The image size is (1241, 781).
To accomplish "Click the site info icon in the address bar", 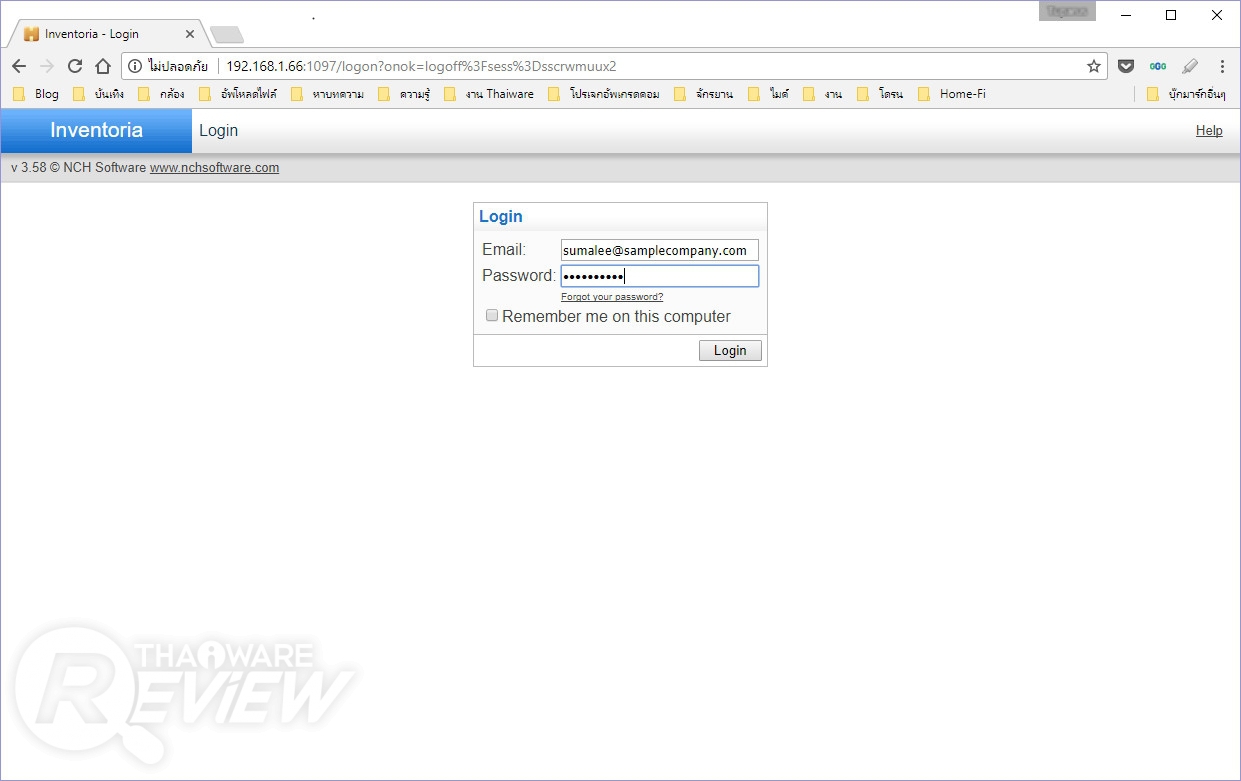I will [x=135, y=66].
